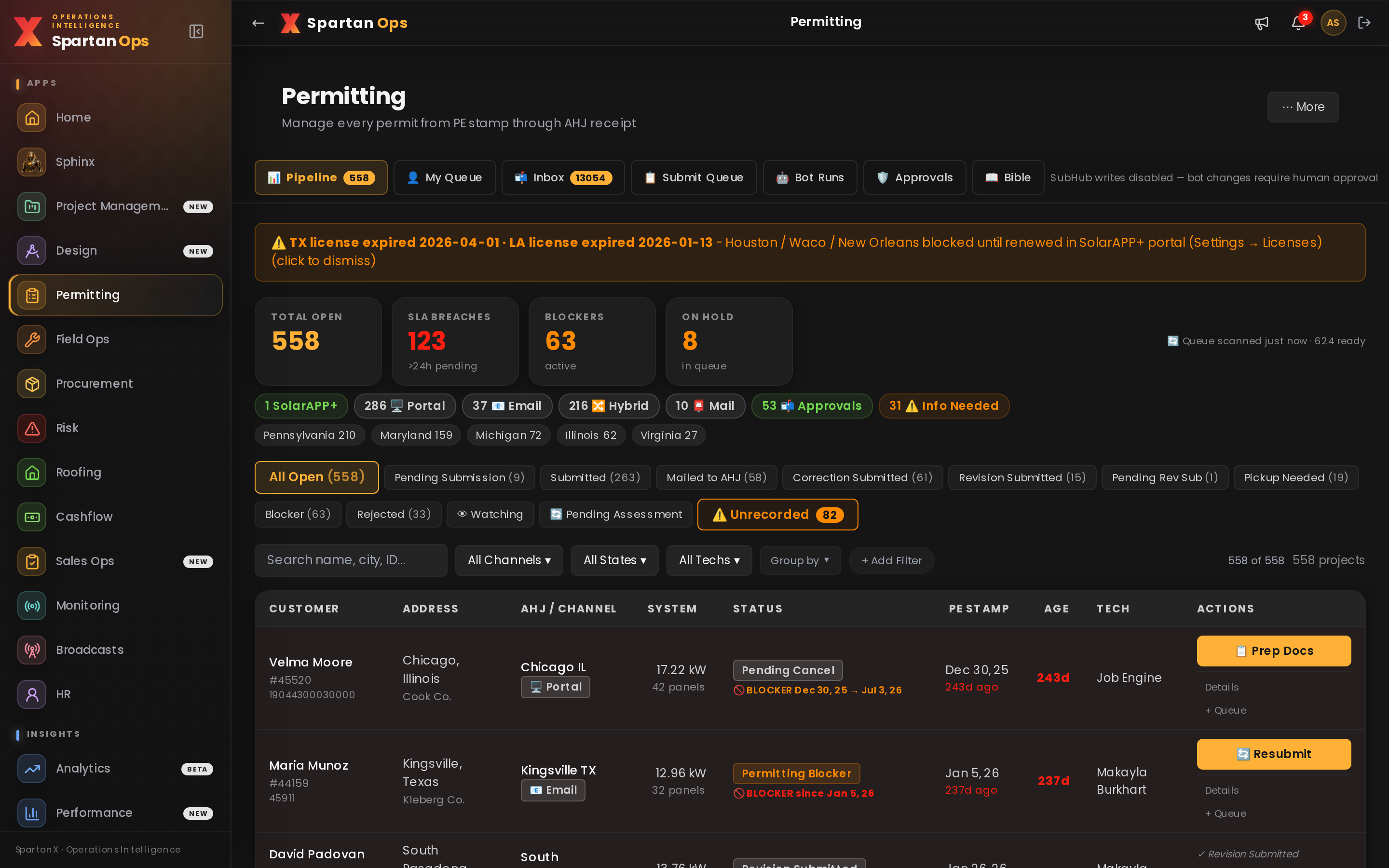Open the All Techs dropdown
Screen dimensions: 1389x868
click(709, 560)
